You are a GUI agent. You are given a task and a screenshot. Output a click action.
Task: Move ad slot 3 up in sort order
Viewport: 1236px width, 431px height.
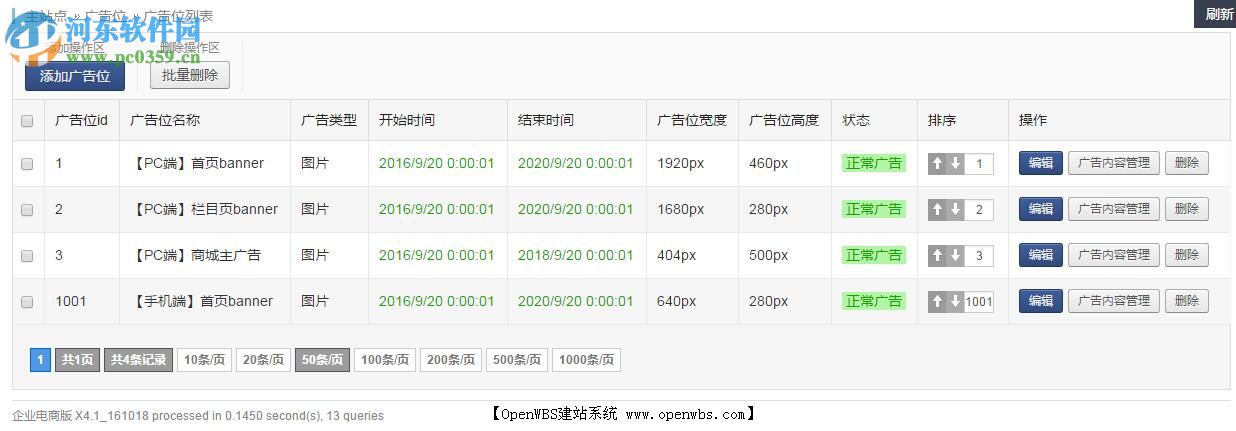[937, 256]
